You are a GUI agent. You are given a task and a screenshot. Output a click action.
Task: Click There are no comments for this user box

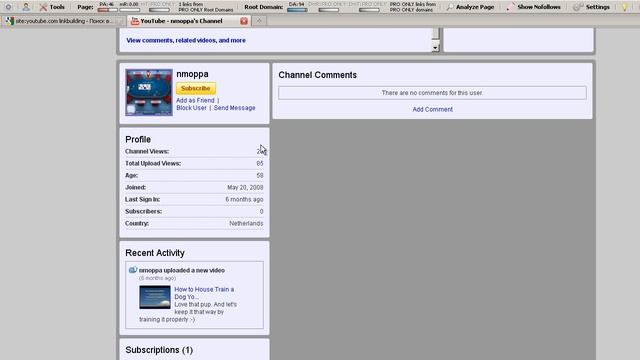coord(432,93)
